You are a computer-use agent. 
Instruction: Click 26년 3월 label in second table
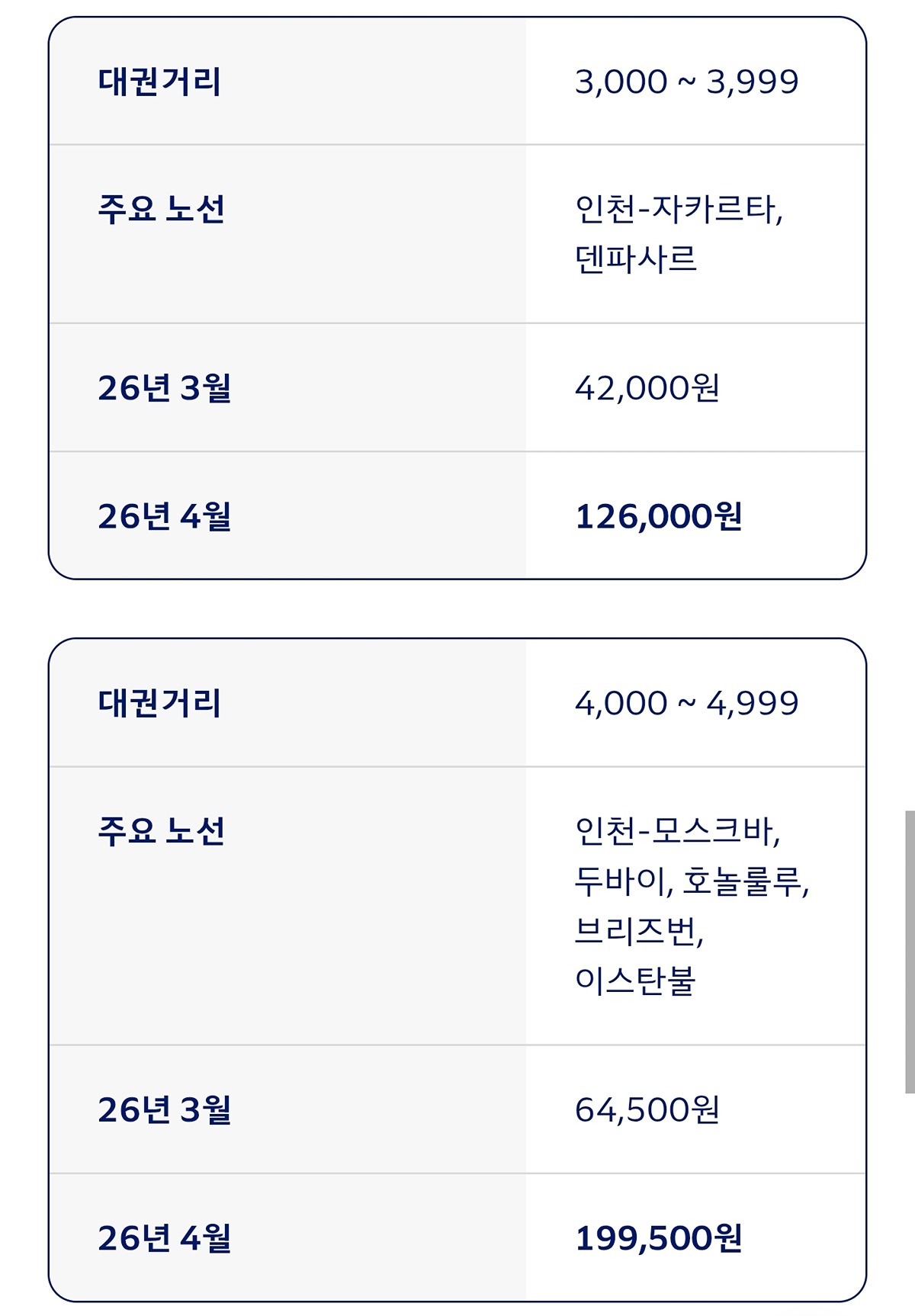tap(164, 1109)
